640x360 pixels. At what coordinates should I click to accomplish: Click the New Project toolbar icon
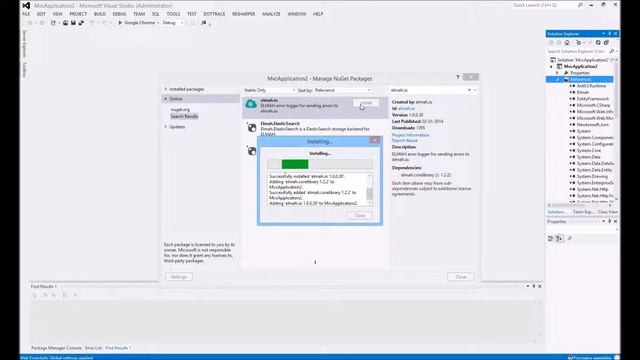pos(53,23)
